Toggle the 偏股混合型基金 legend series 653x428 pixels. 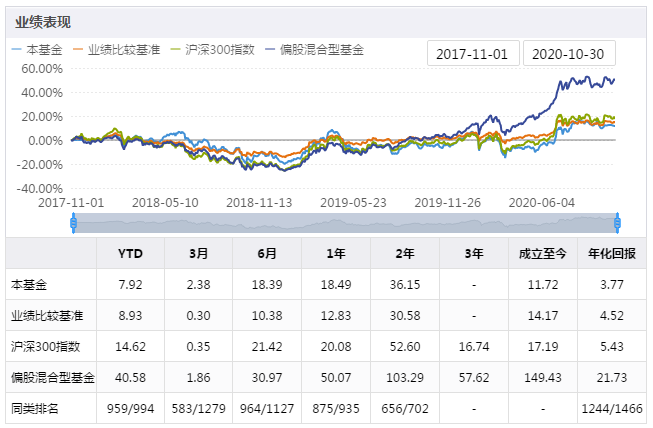pyautogui.click(x=315, y=50)
